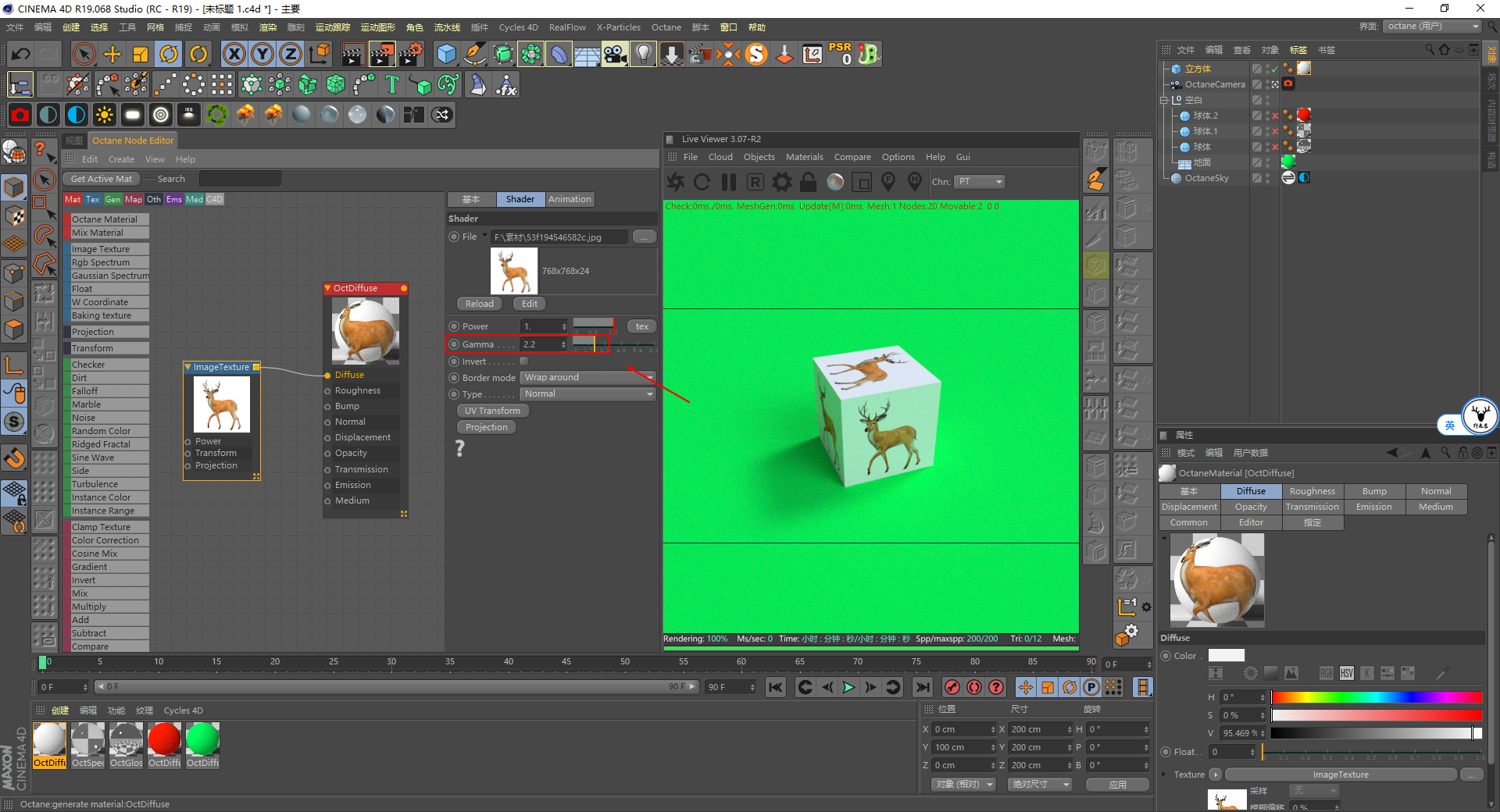This screenshot has width=1500, height=812.
Task: Open the Type Normal dropdown
Action: coord(588,394)
